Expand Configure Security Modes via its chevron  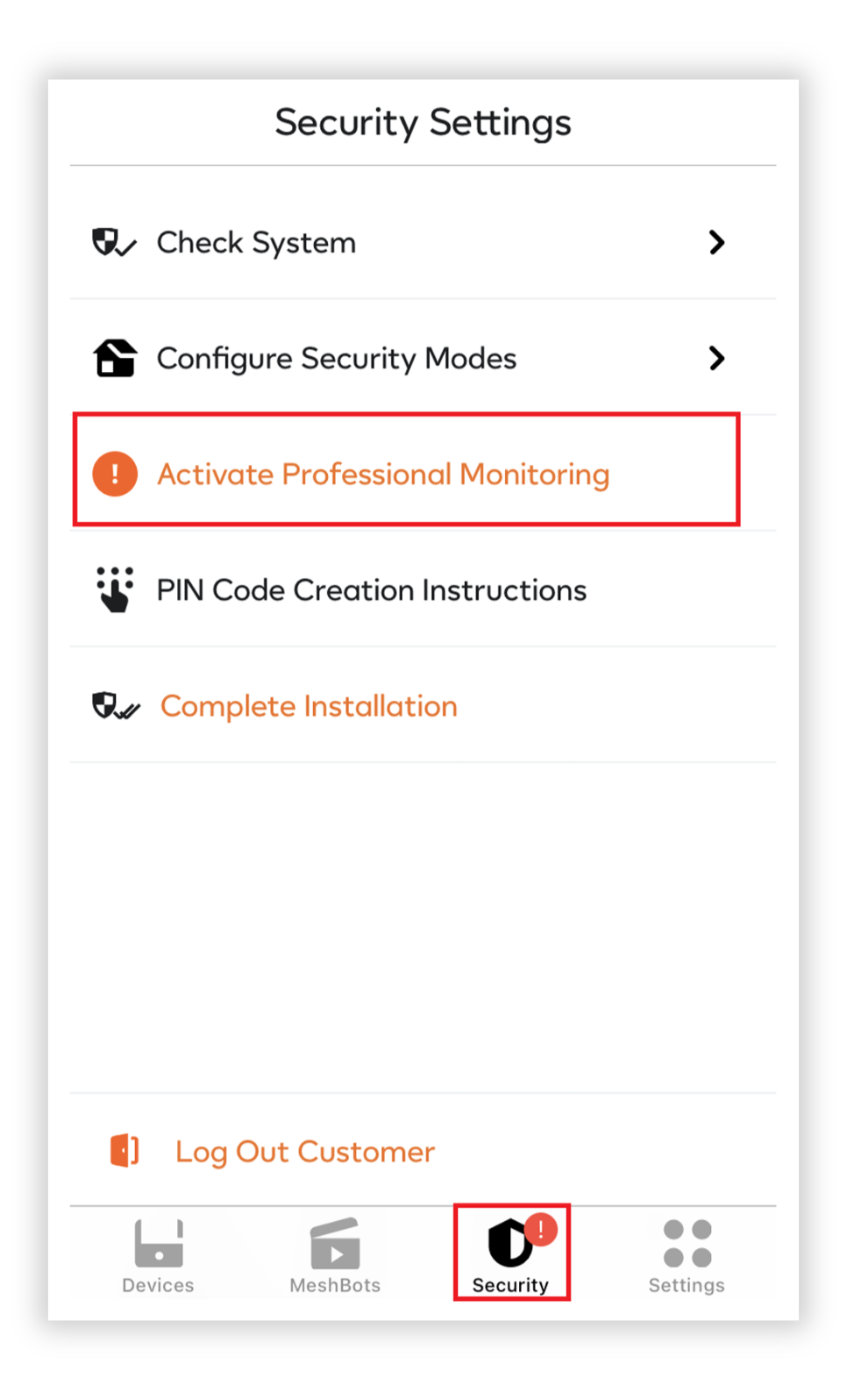point(717,358)
